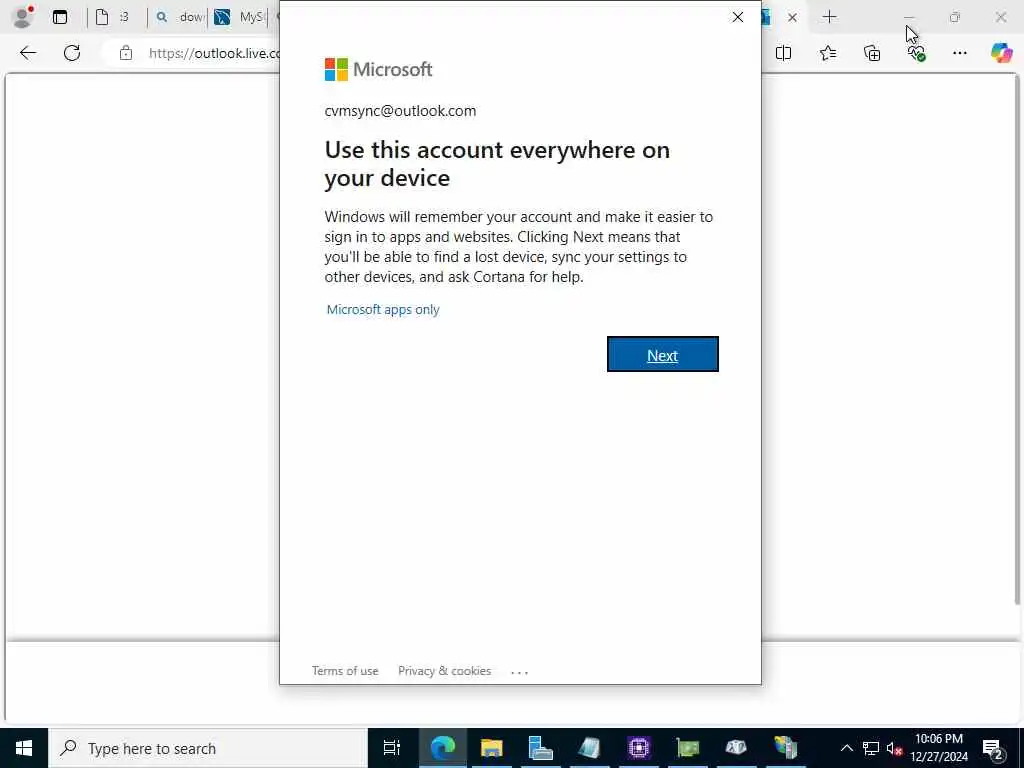This screenshot has width=1024, height=768.
Task: Open the Edge tab actions menu icon
Action: (60, 17)
